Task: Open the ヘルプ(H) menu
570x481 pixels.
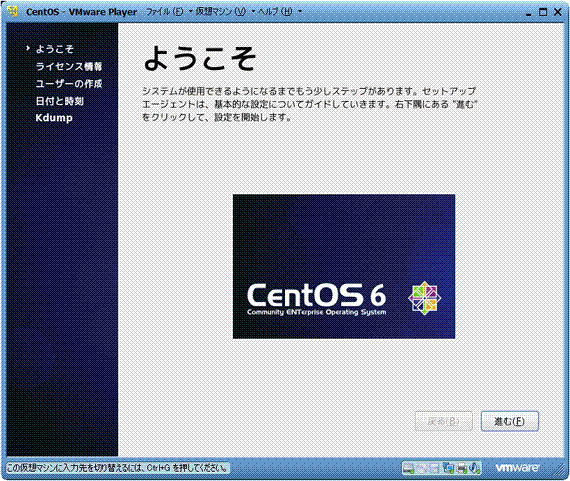Action: pyautogui.click(x=276, y=12)
